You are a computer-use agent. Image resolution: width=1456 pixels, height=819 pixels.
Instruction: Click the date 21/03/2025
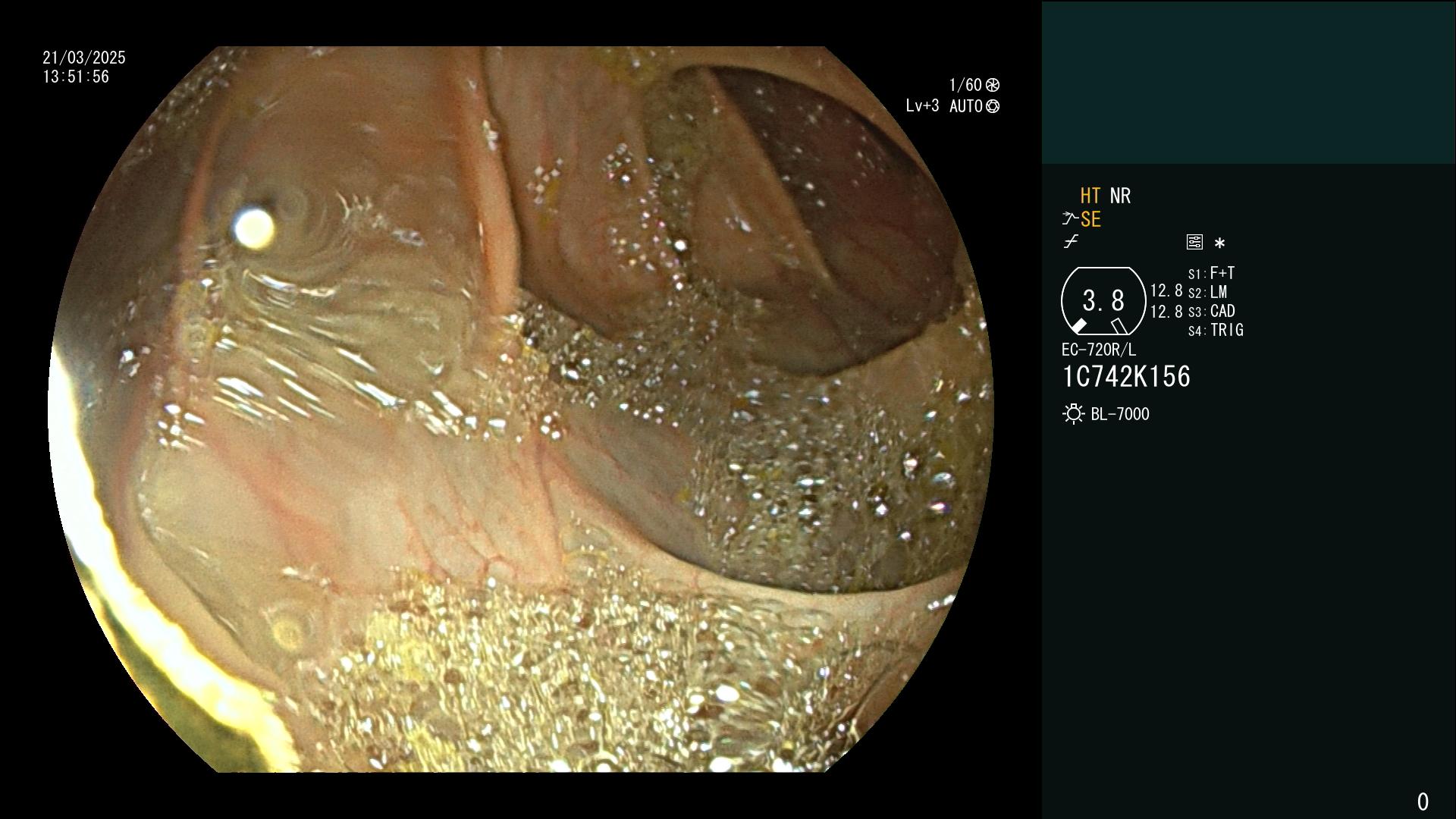pos(84,58)
